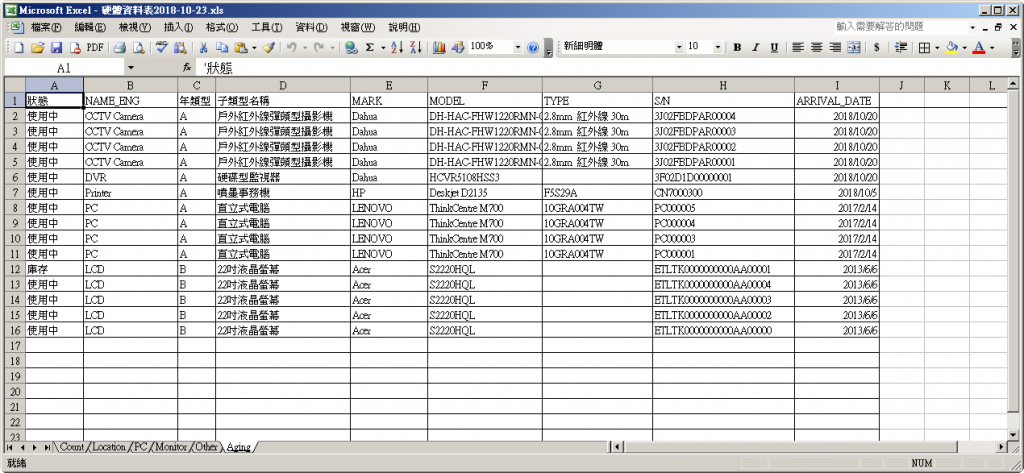Click the vertical scrollbar down arrow
Screen dimensions: 1024x473
(1013, 434)
